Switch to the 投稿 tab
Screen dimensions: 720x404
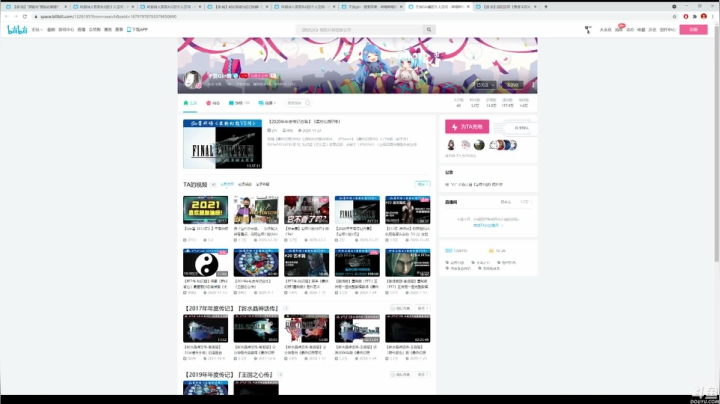[239, 103]
